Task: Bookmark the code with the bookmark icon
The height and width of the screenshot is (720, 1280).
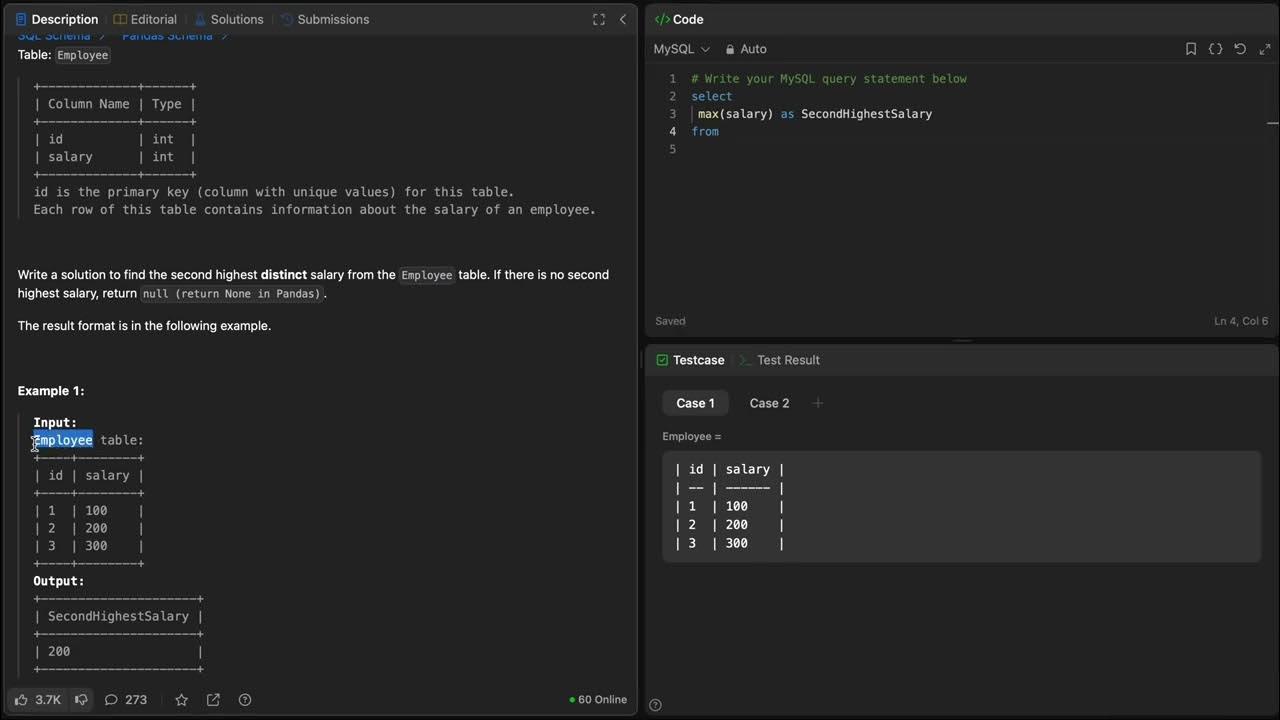Action: [1191, 49]
